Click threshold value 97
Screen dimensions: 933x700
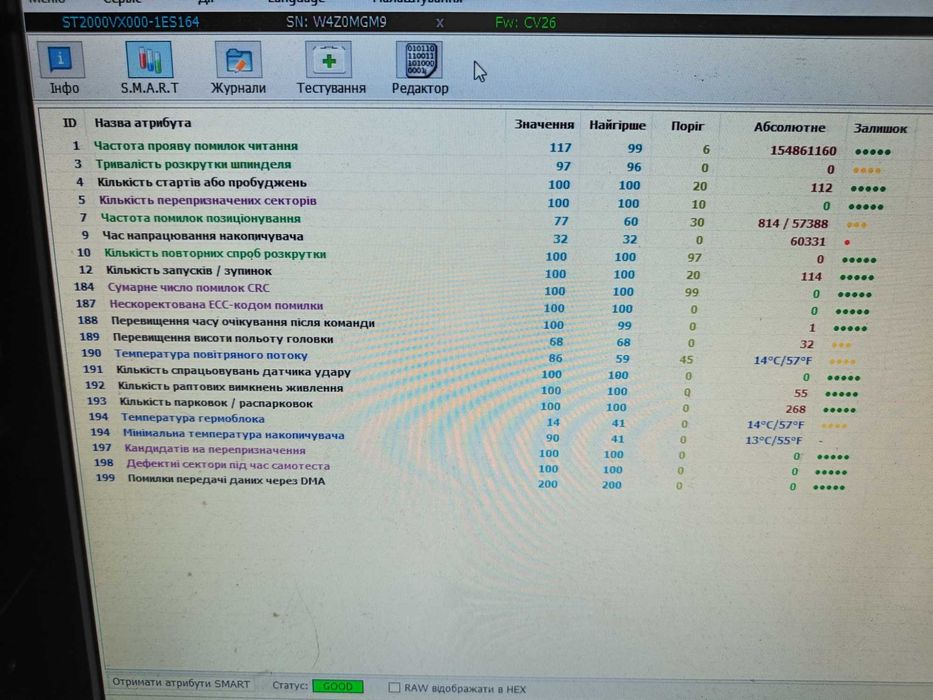point(694,258)
